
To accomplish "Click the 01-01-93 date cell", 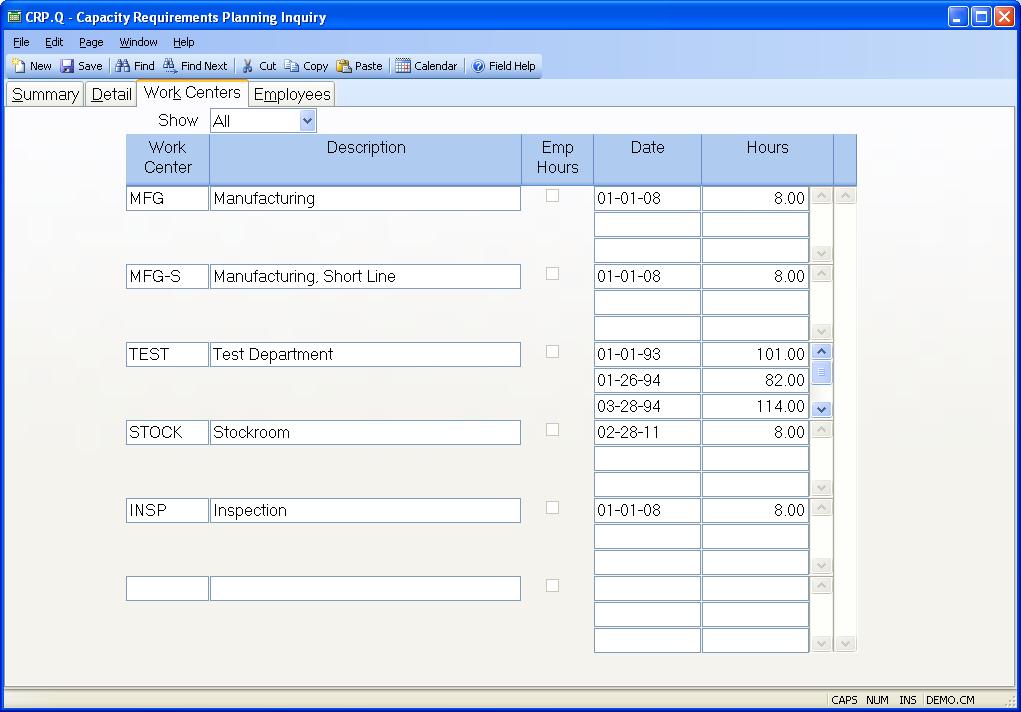I will [x=647, y=355].
